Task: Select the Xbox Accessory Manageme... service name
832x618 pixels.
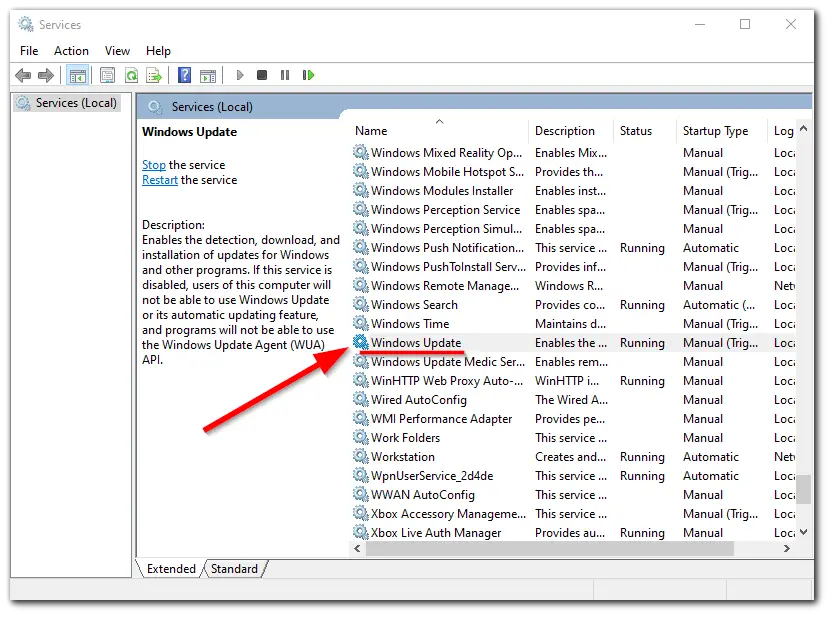Action: point(448,513)
